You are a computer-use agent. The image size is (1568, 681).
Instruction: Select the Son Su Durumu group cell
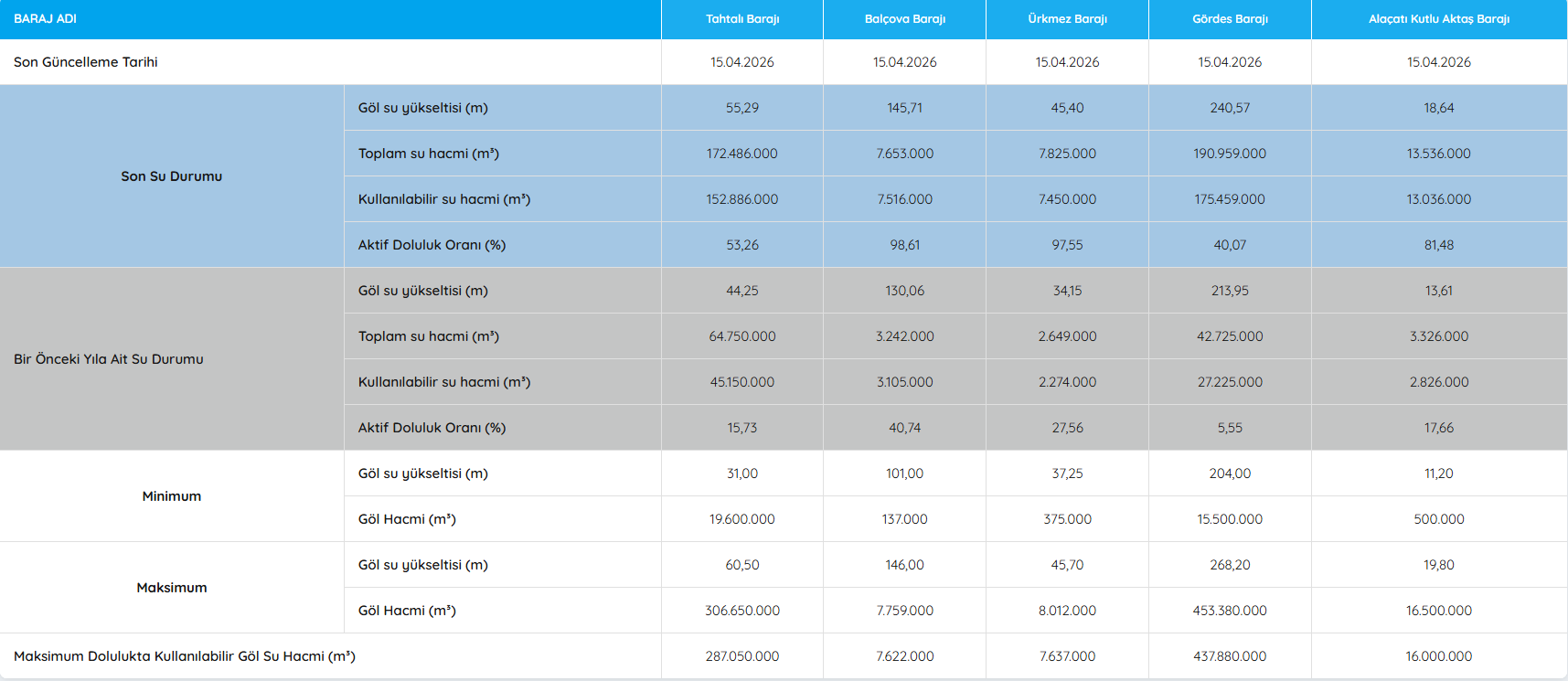[171, 176]
